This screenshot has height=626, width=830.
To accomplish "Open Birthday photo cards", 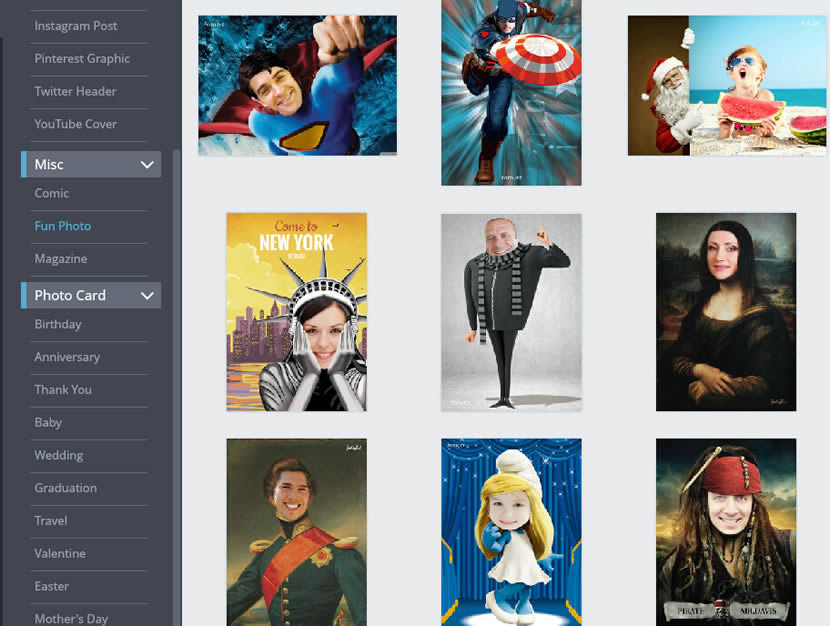I will (x=58, y=324).
